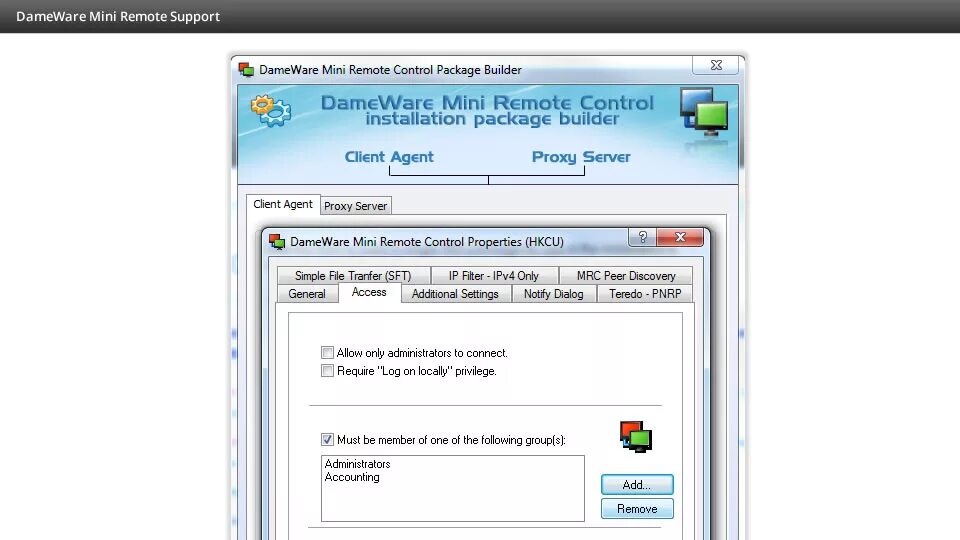960x540 pixels.
Task: Open the Properties dialog help button
Action: (642, 238)
